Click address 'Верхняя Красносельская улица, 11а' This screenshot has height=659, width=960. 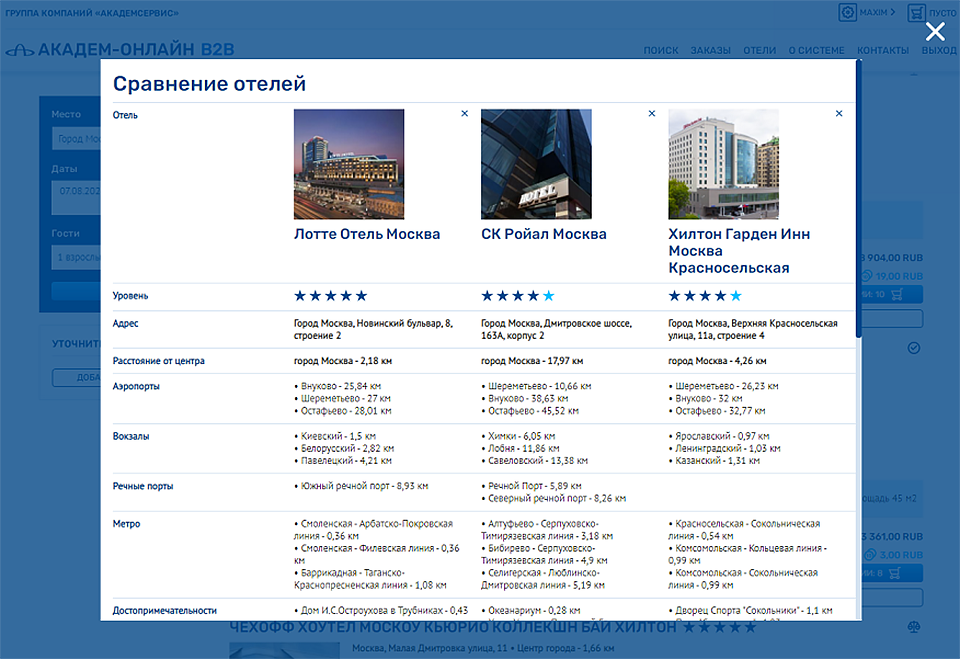point(753,330)
